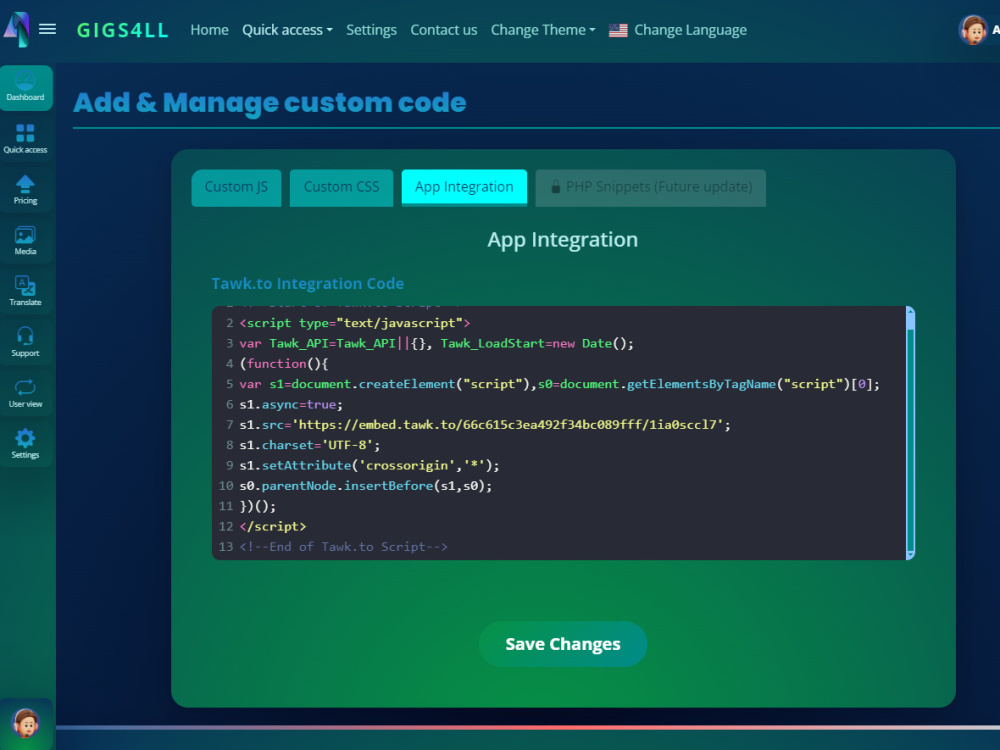Switch to User view in the sidebar
This screenshot has width=1000, height=750.
click(26, 393)
